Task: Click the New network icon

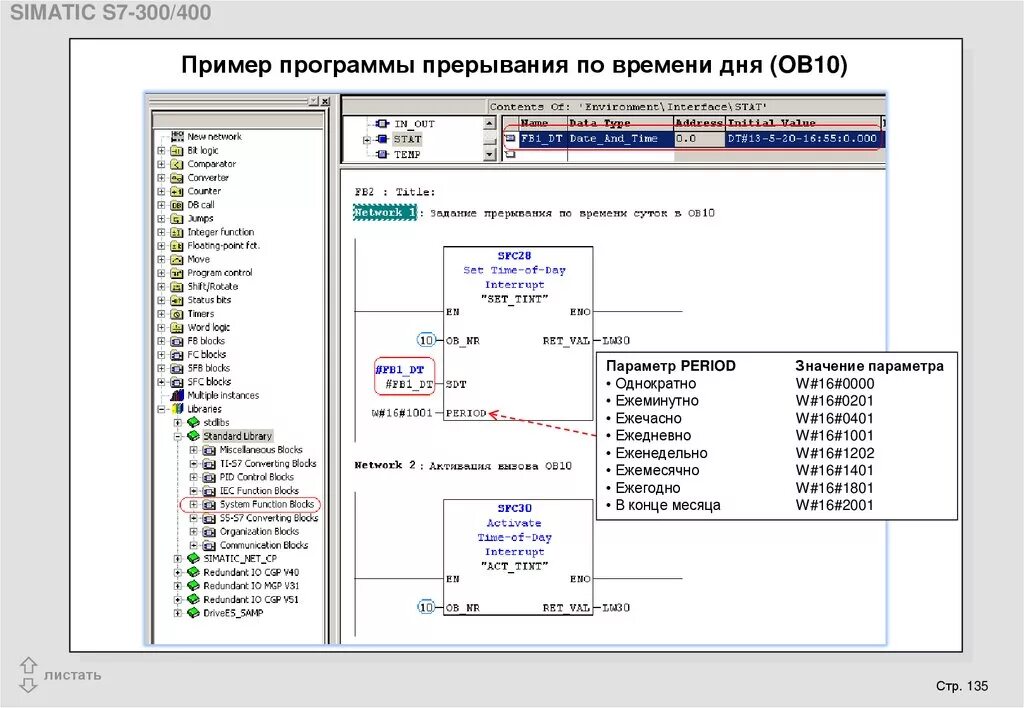Action: coord(177,137)
